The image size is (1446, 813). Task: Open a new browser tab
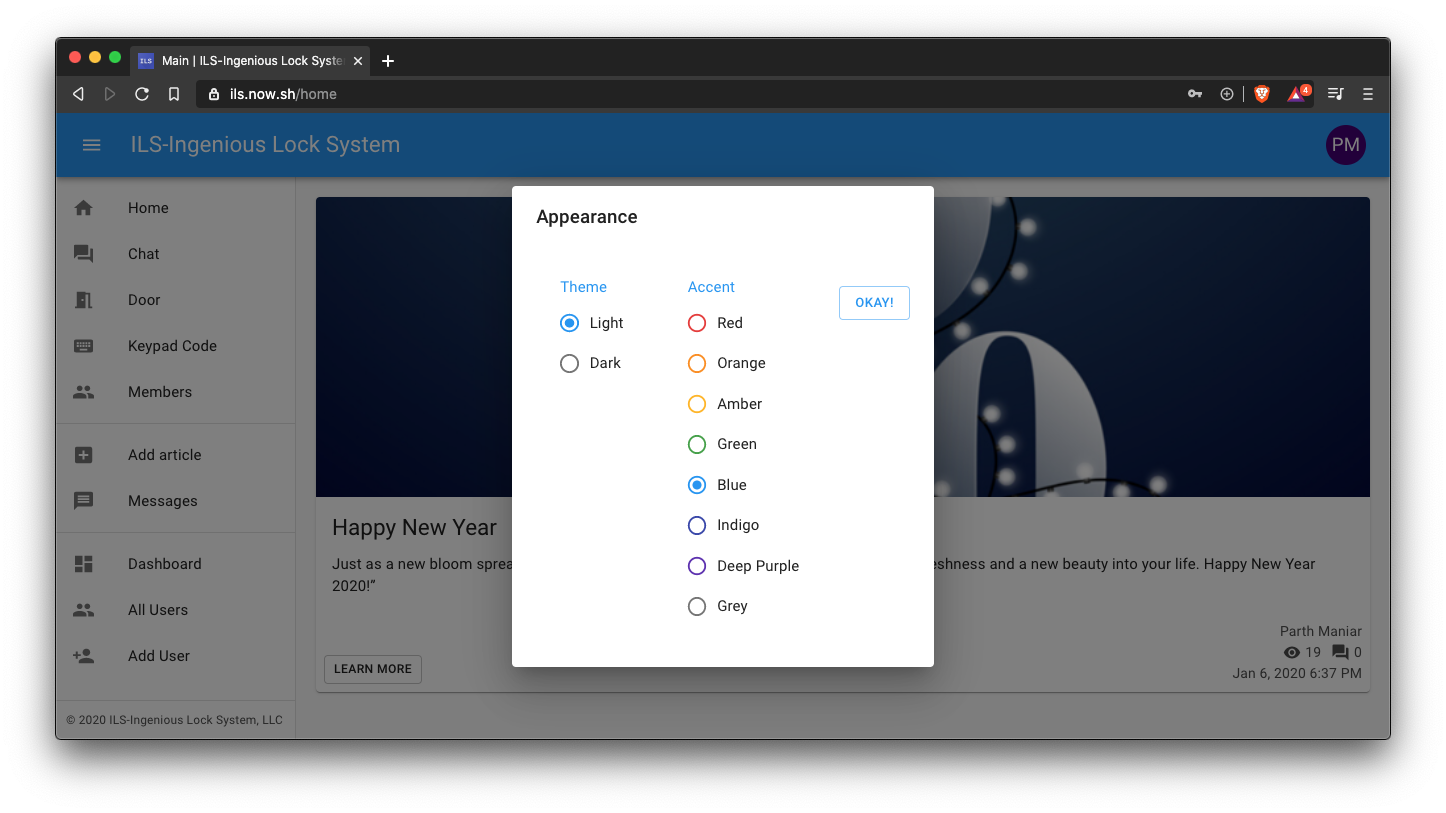tap(388, 60)
